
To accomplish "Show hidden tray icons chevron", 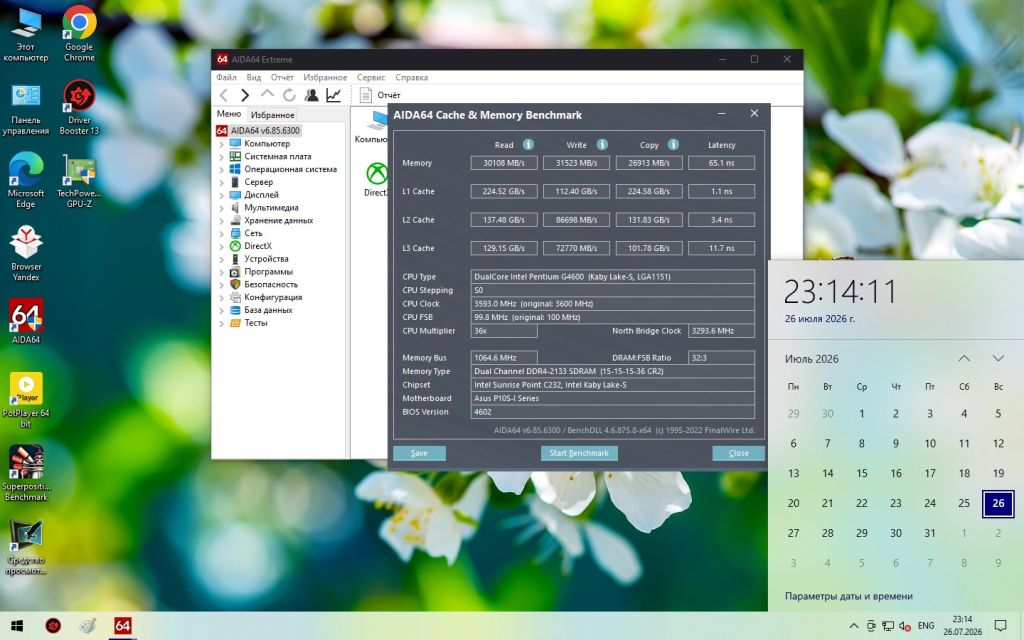I will (854, 626).
